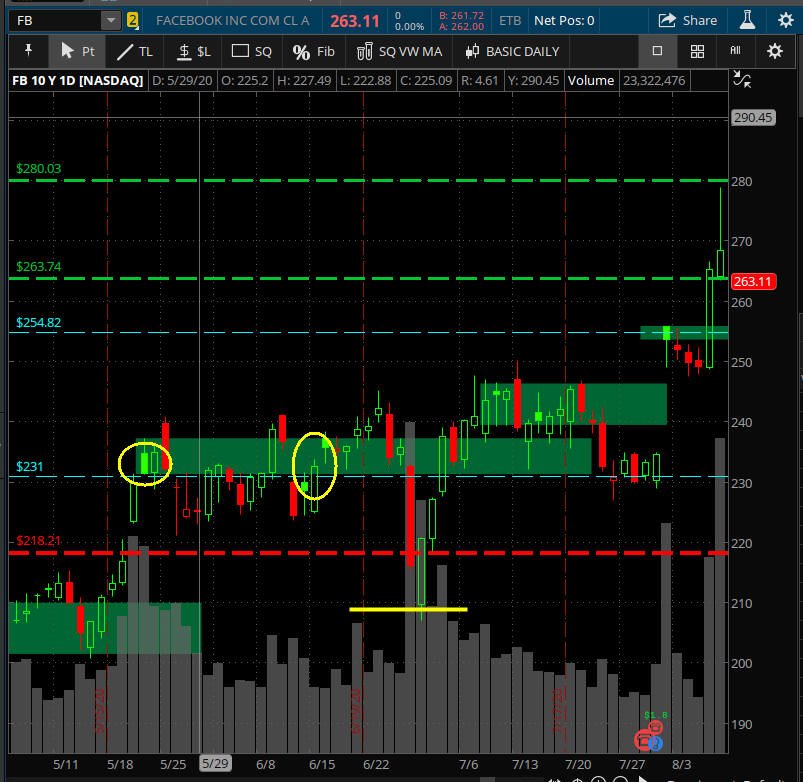Select the TL trendline drawing tool
Screen dimensions: 803x782
pos(135,51)
